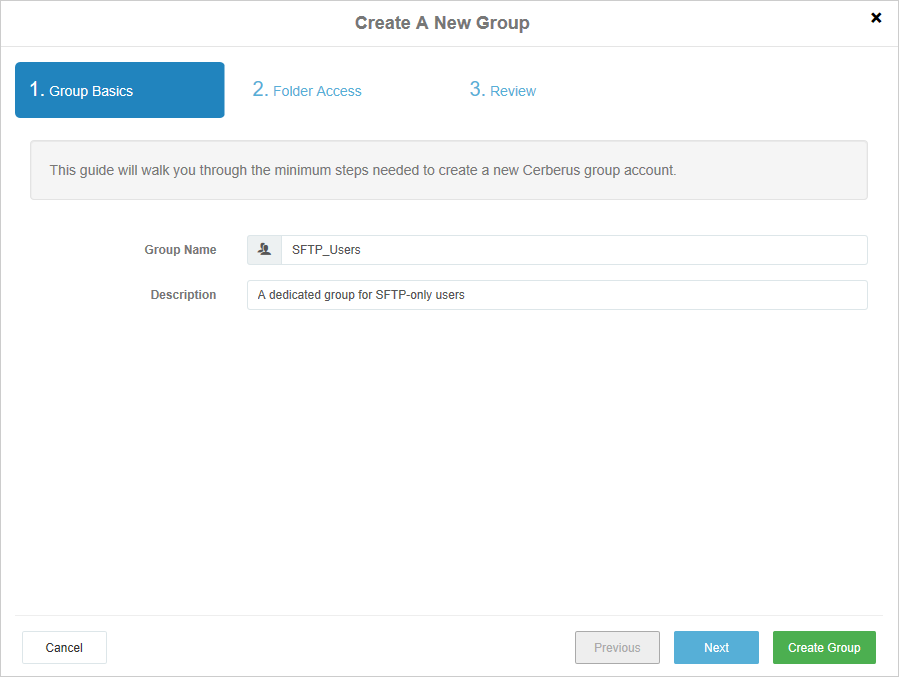Click the group users icon beside Group Name
The width and height of the screenshot is (899, 677).
click(x=264, y=249)
